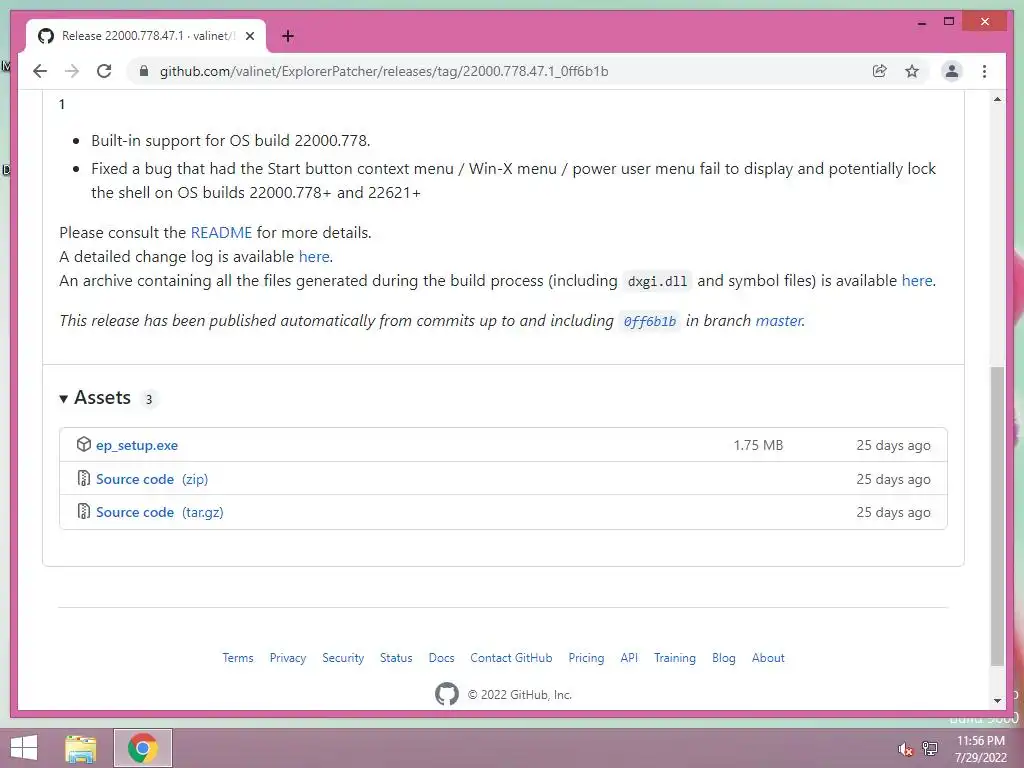1024x768 pixels.
Task: Download ep_setup.exe
Action: [x=137, y=445]
